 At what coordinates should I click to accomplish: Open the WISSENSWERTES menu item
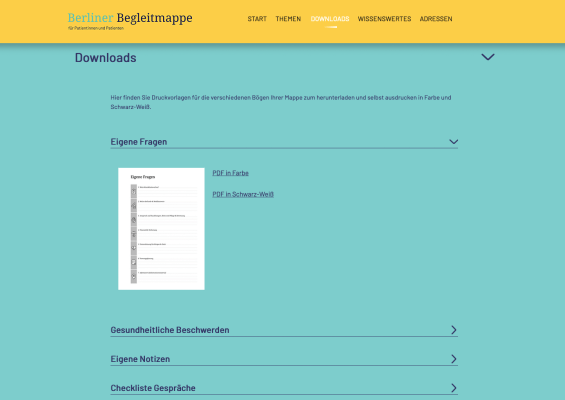[384, 19]
